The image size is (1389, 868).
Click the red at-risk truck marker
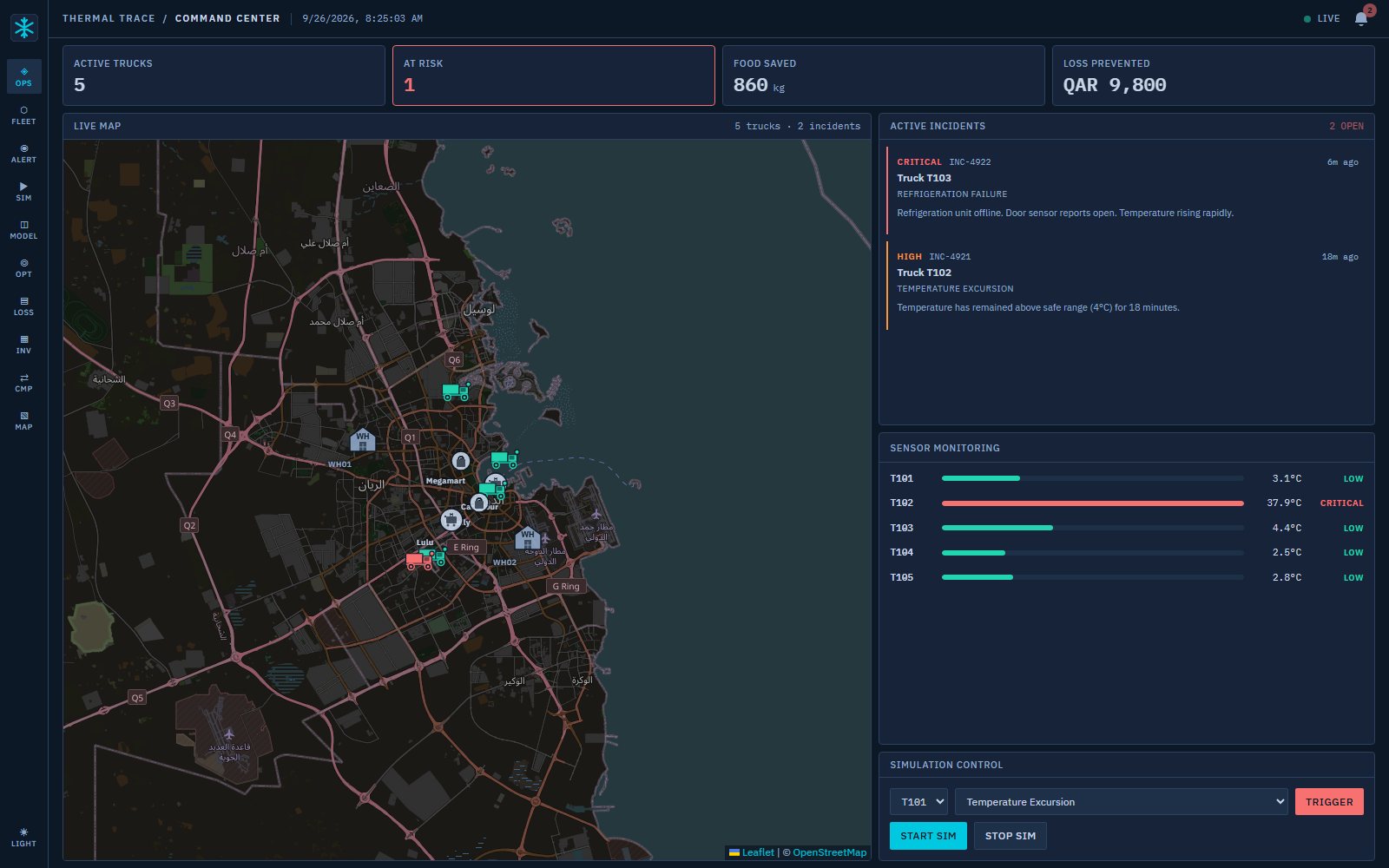click(418, 561)
